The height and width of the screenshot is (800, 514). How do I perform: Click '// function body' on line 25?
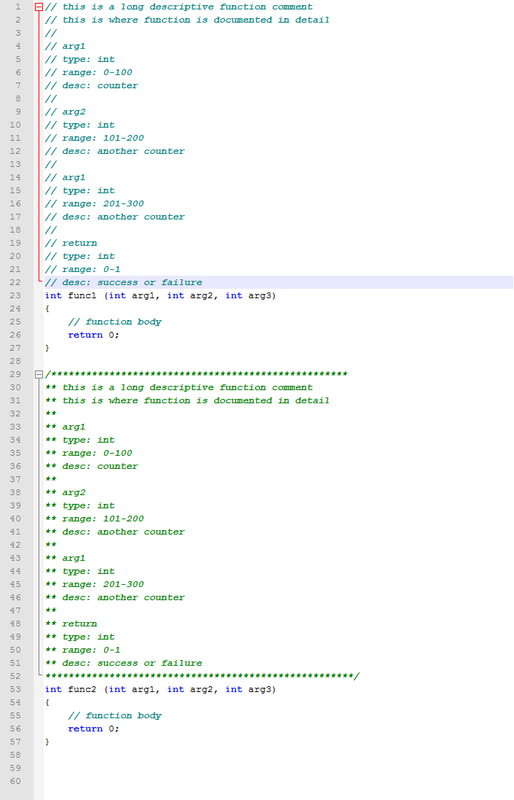coord(115,322)
